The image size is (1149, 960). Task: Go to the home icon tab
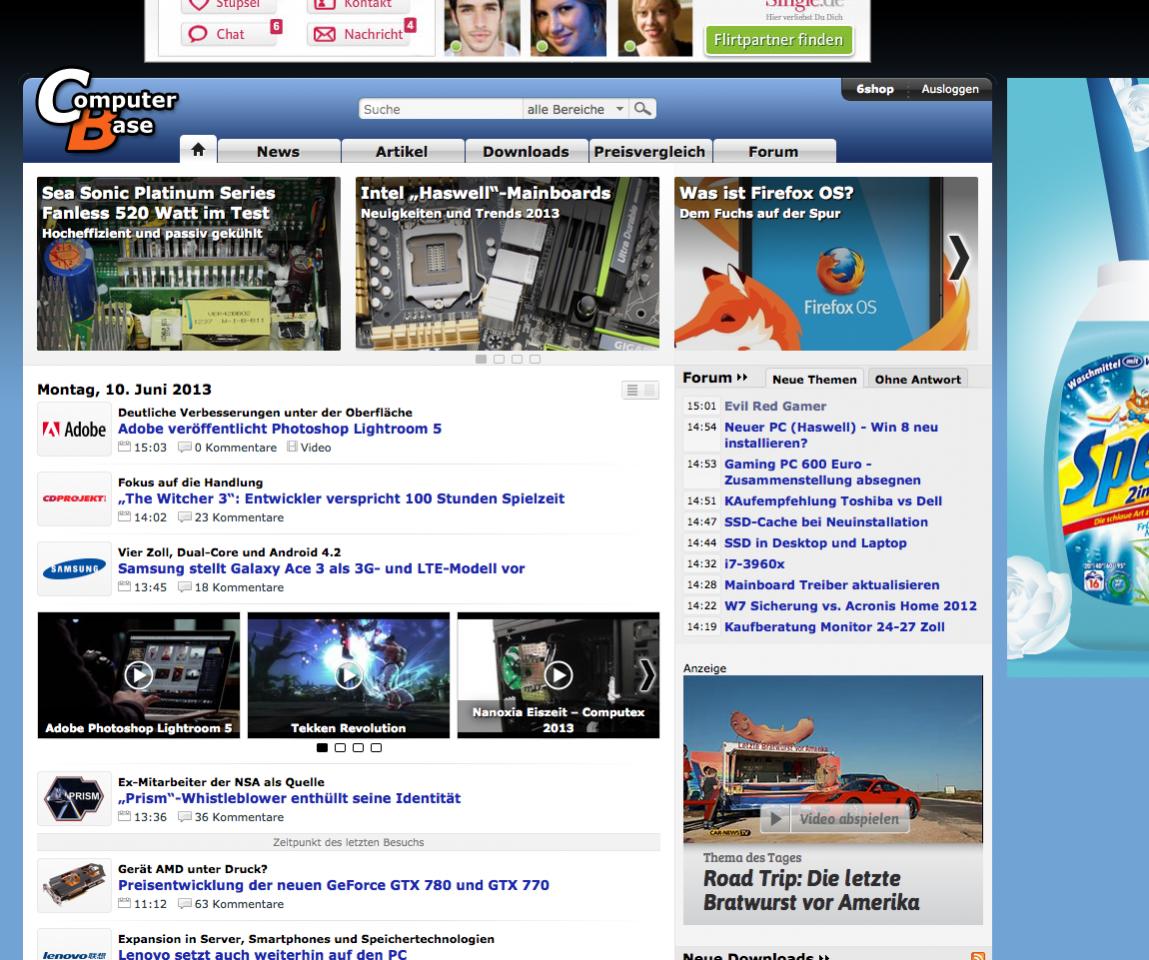(x=198, y=149)
